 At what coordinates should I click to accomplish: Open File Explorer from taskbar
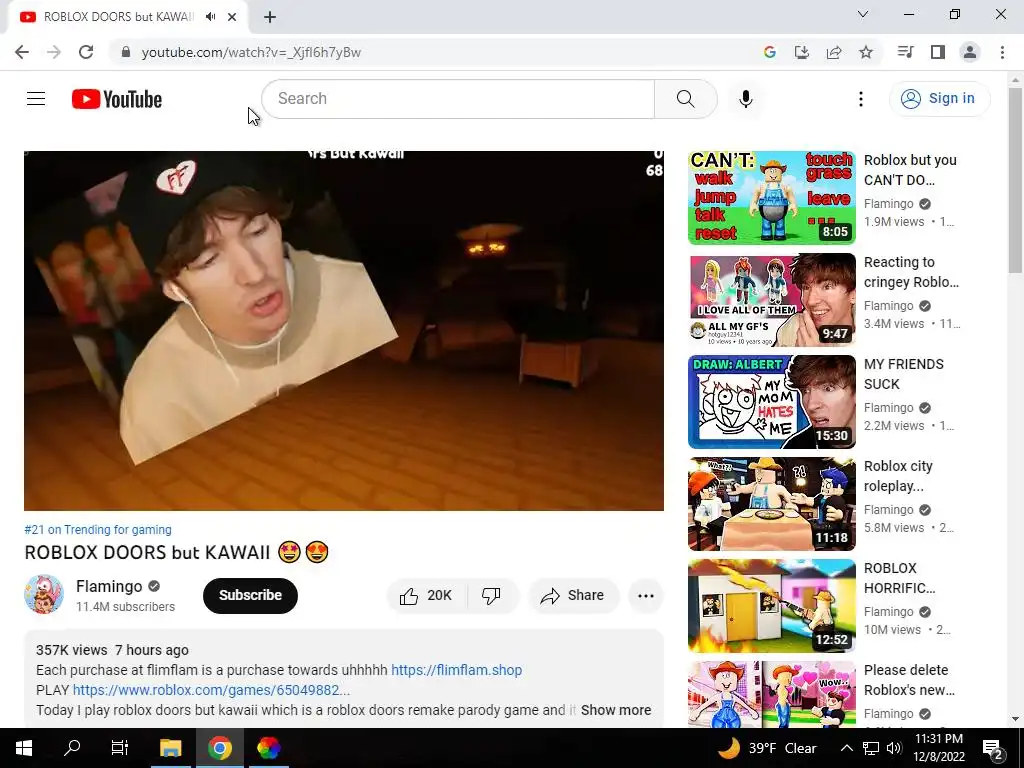tap(170, 748)
